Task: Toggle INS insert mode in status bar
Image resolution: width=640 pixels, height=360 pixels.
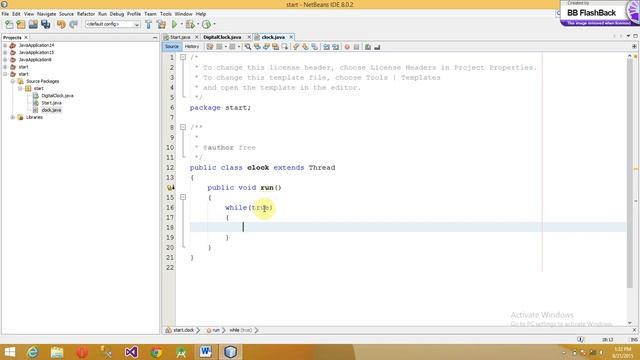Action: pyautogui.click(x=634, y=340)
